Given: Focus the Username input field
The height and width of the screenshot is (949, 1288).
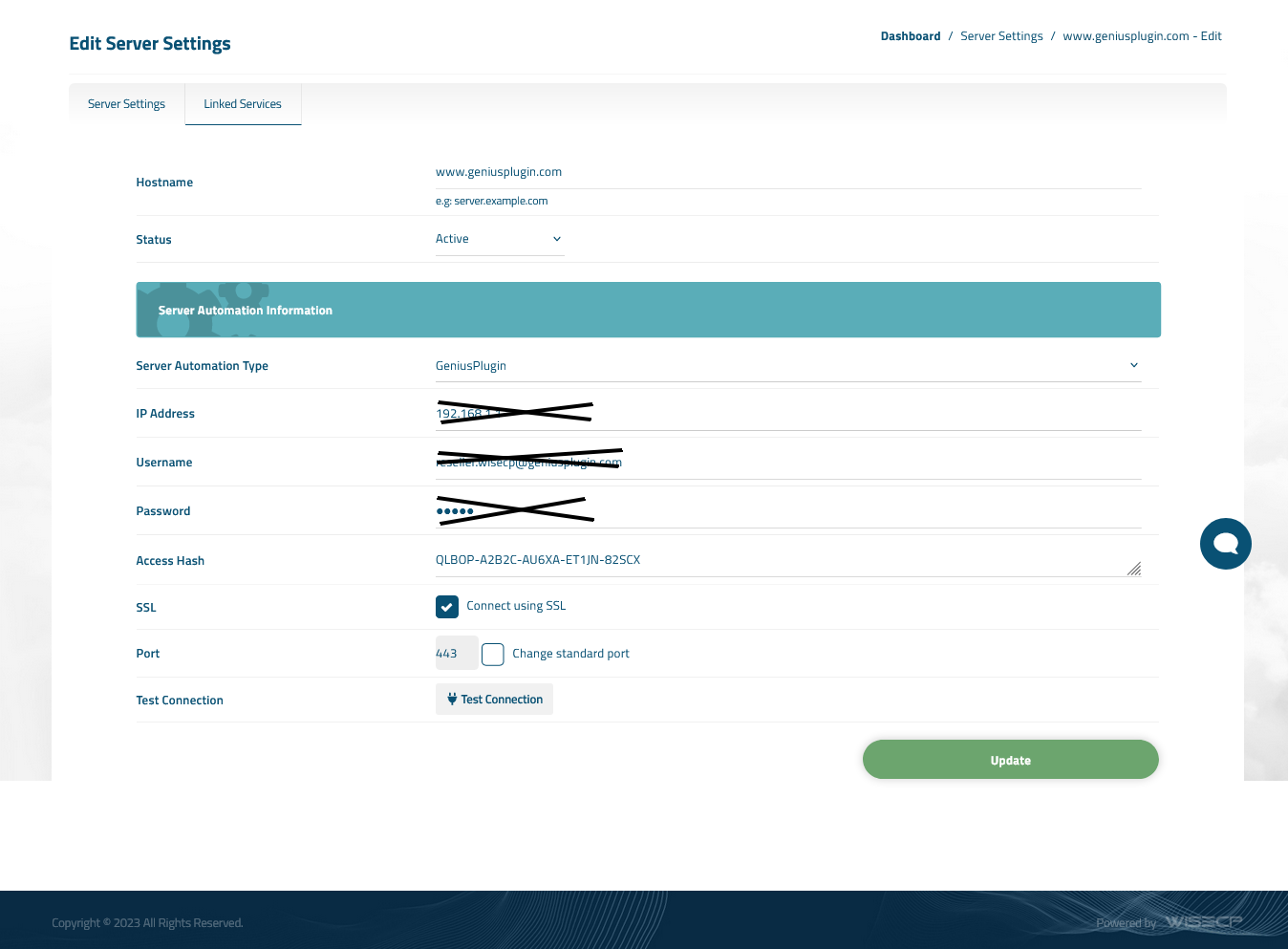Looking at the screenshot, I should pos(788,463).
